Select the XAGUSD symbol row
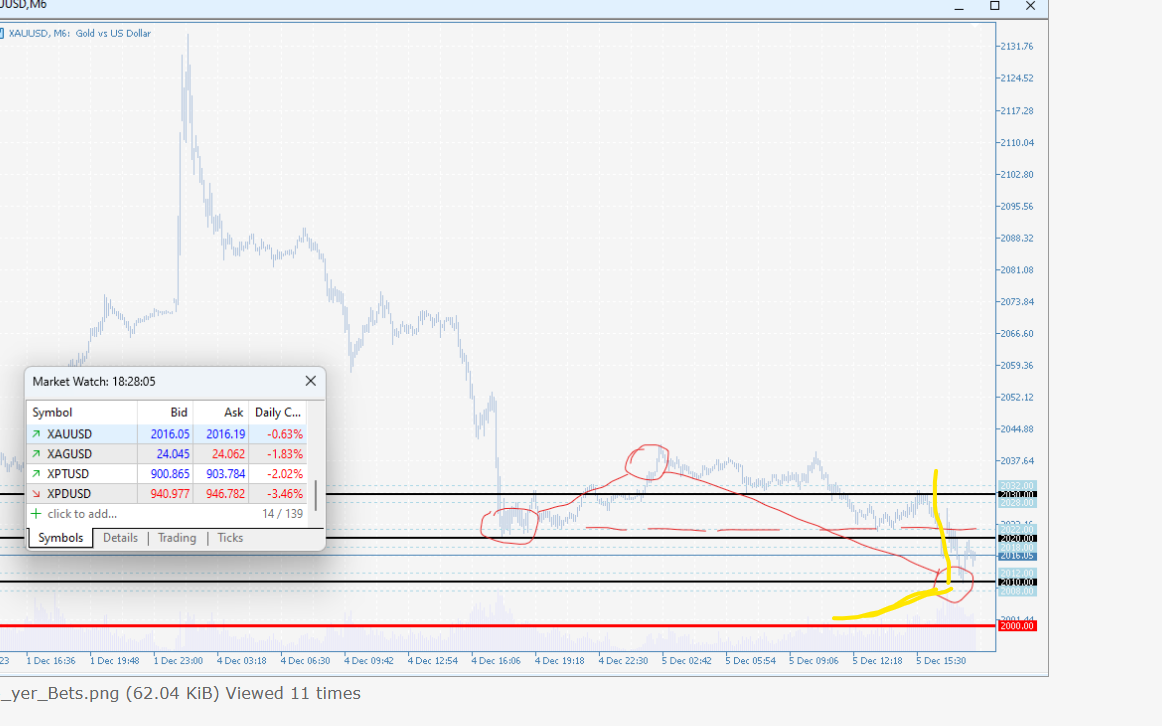This screenshot has height=726, width=1162. tap(167, 453)
